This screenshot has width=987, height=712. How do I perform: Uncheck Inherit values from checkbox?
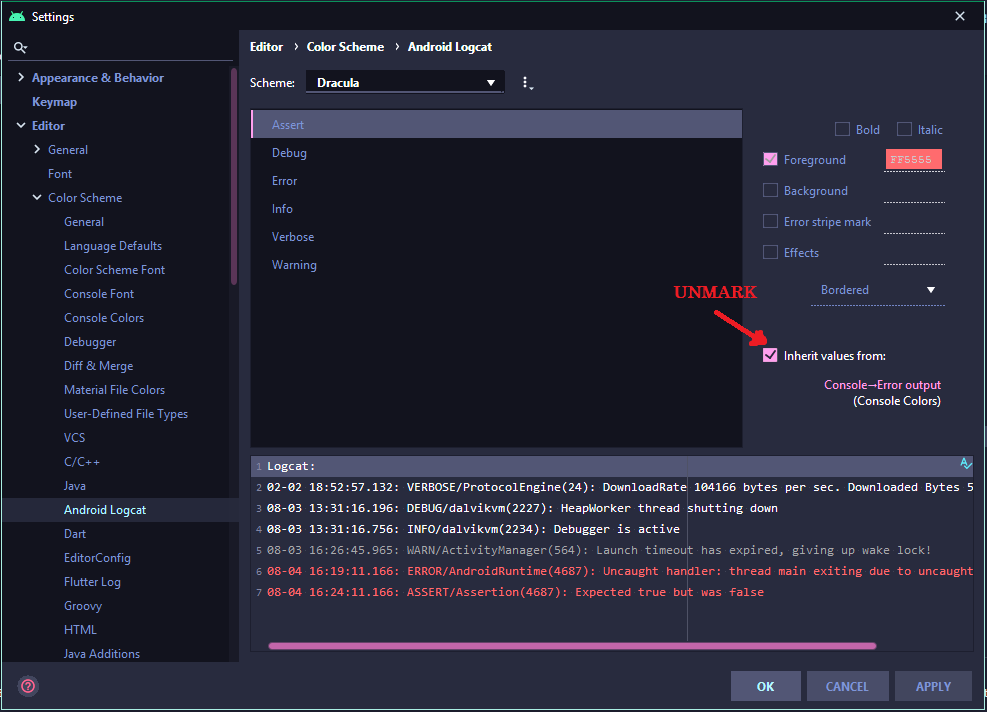pos(770,355)
